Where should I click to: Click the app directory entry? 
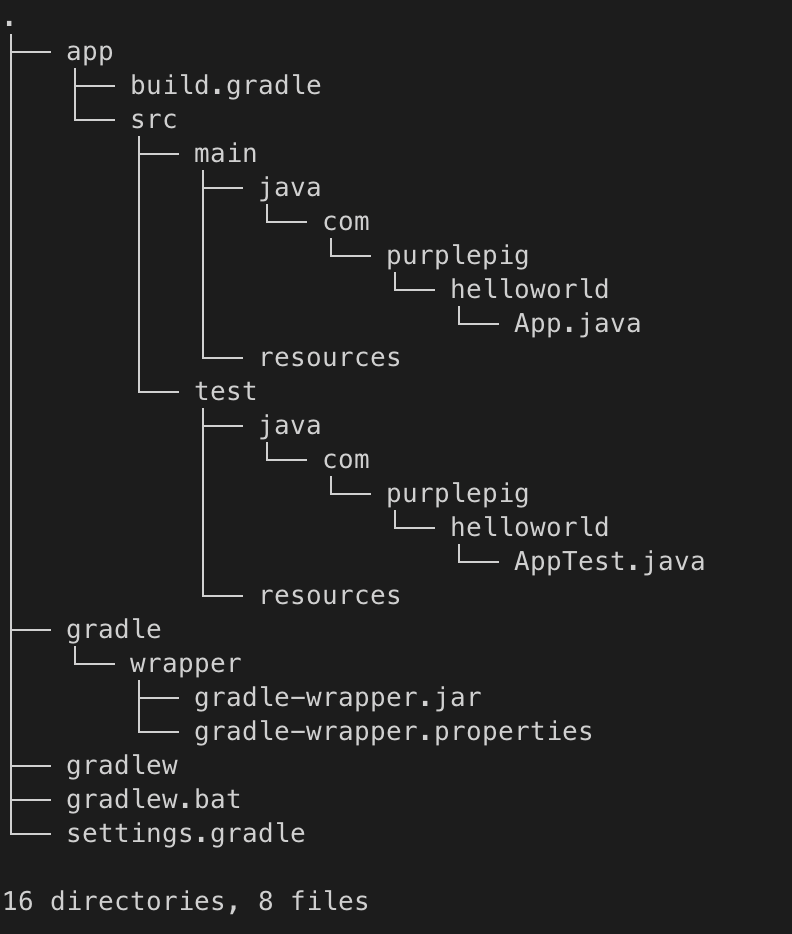point(89,52)
